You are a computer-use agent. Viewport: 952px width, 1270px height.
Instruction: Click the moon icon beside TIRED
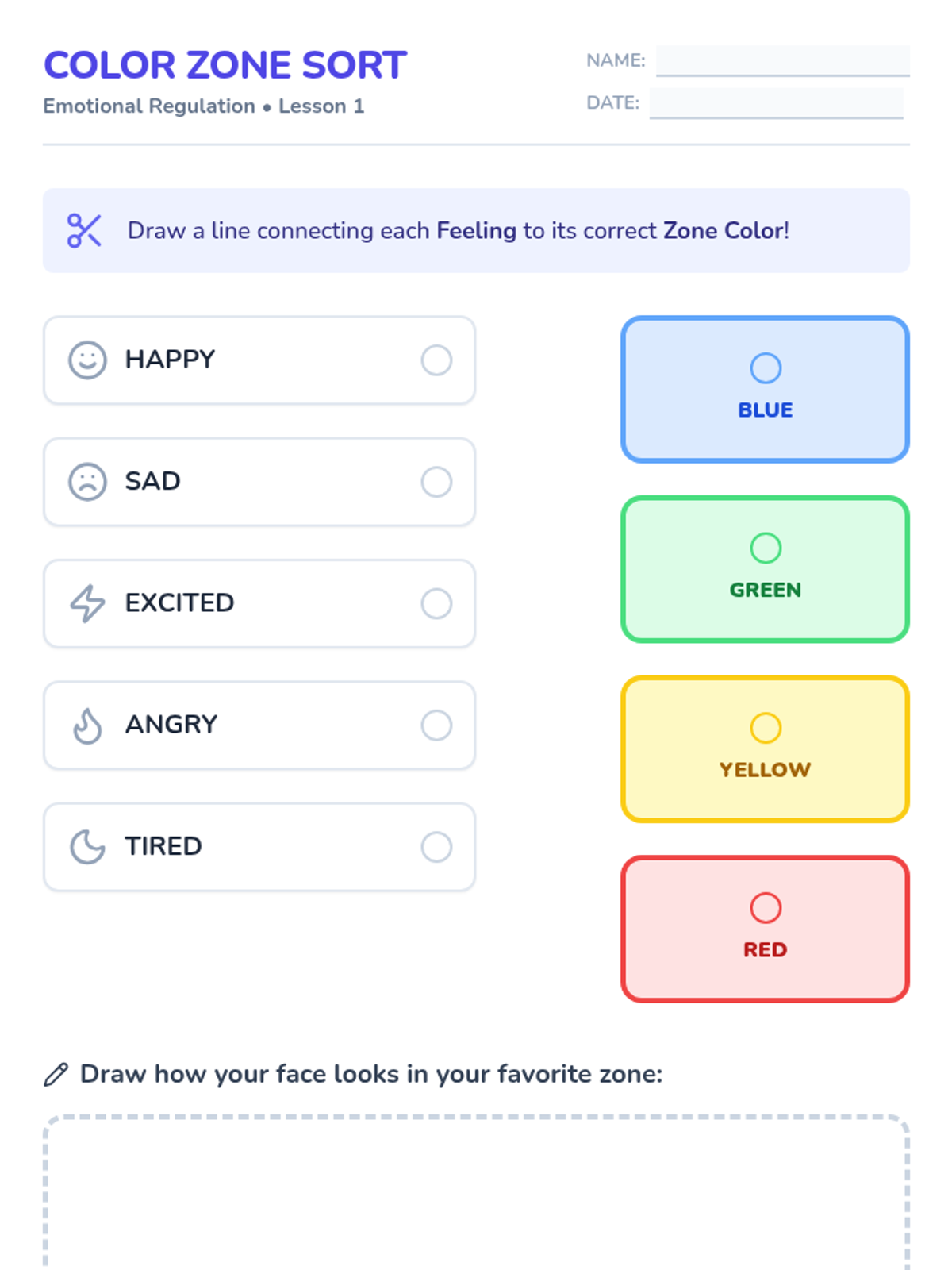(87, 847)
